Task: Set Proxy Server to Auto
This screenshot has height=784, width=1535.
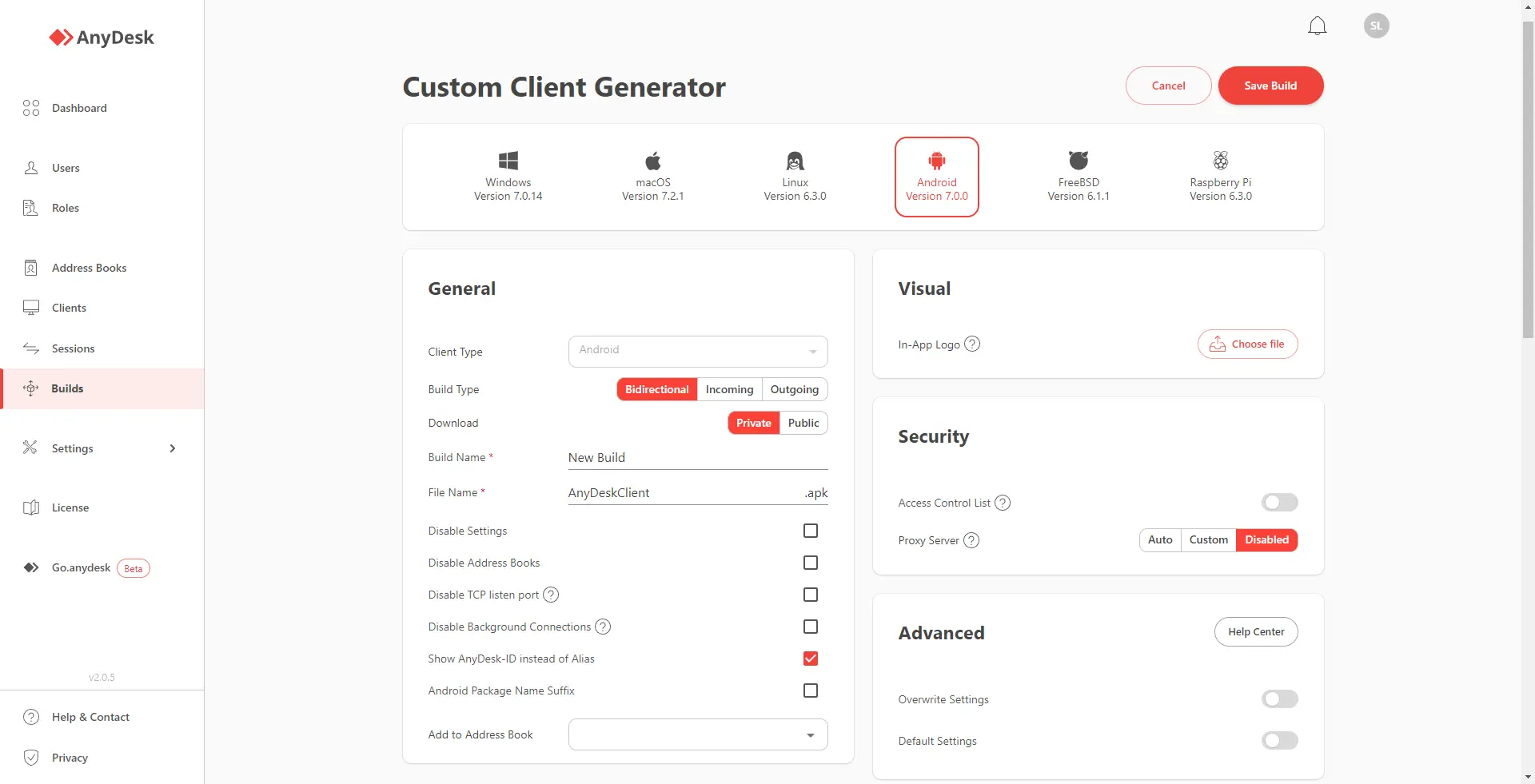Action: (x=1160, y=540)
